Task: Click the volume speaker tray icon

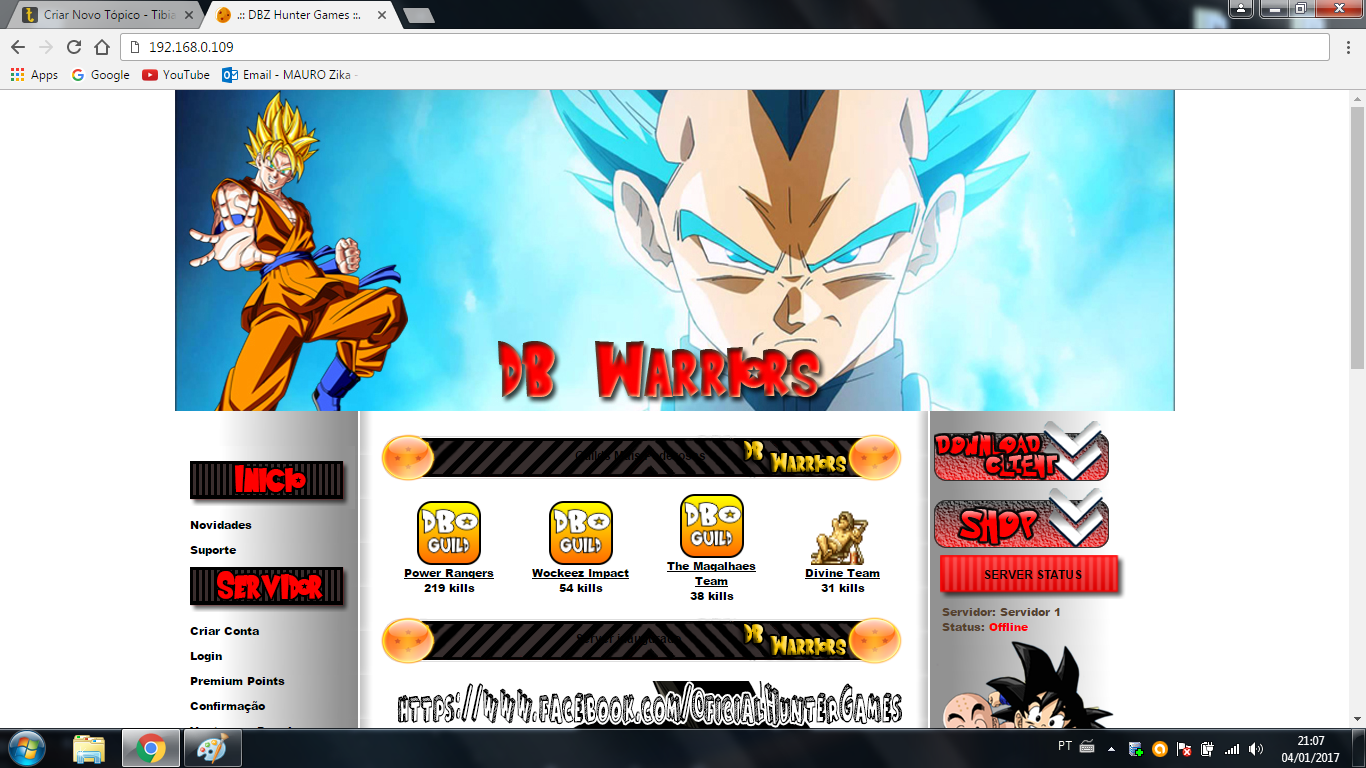Action: coord(1256,748)
